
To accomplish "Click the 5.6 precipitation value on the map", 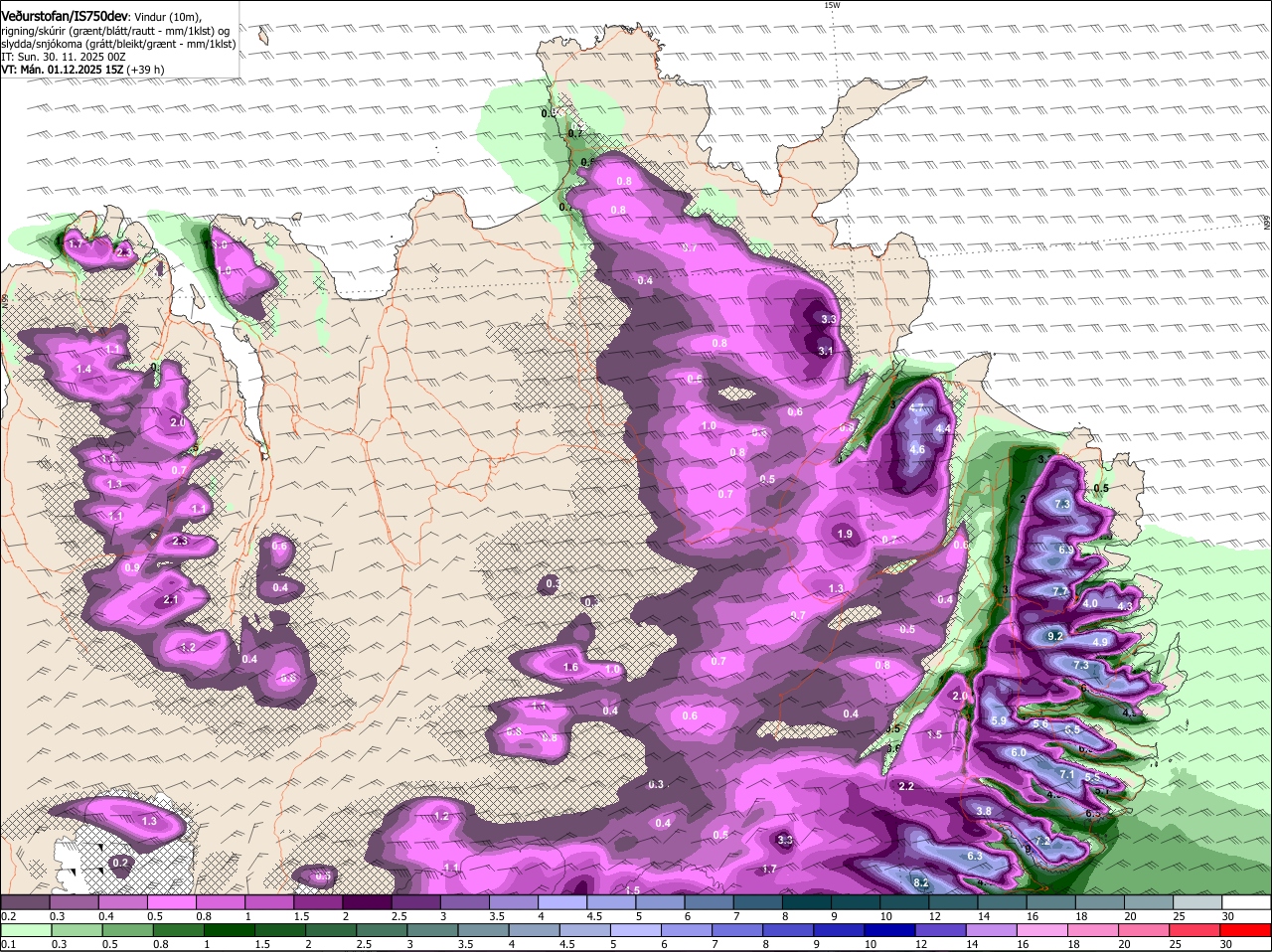I will pos(1040,724).
